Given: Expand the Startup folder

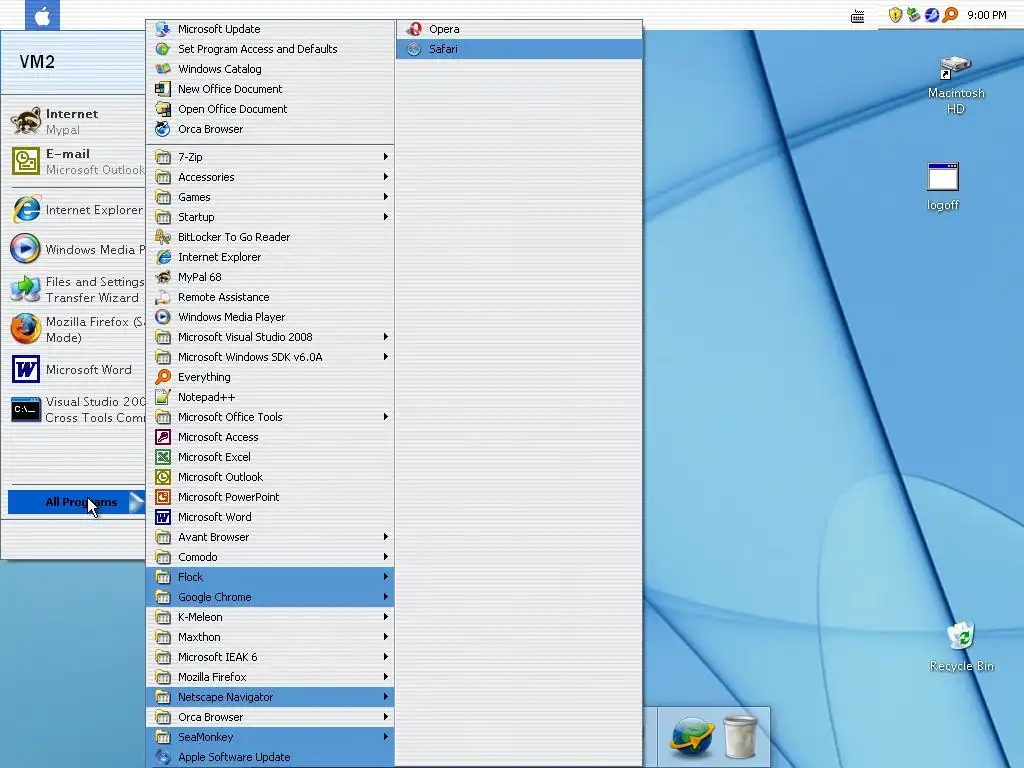Looking at the screenshot, I should coord(270,217).
